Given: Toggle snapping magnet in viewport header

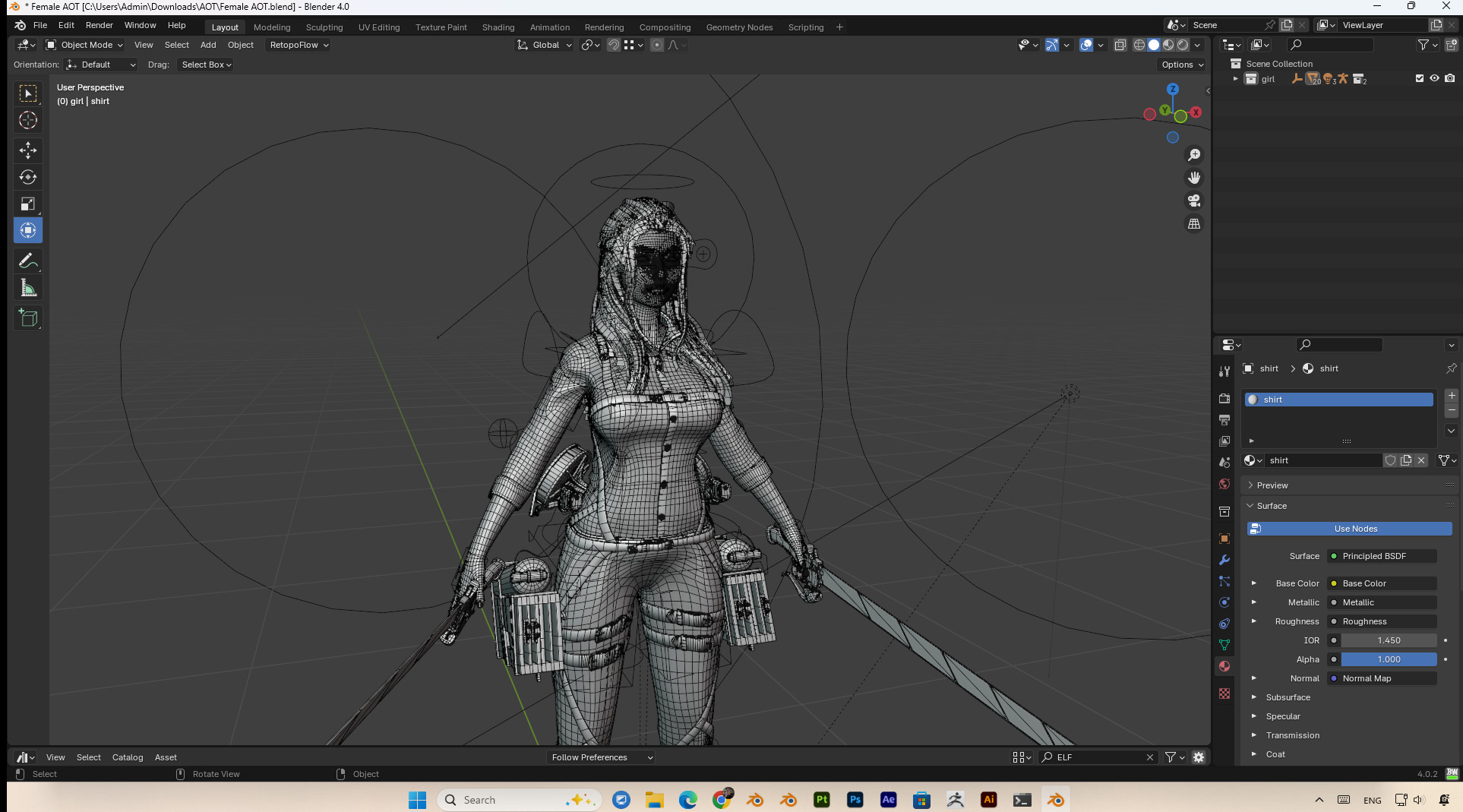Looking at the screenshot, I should coord(613,45).
